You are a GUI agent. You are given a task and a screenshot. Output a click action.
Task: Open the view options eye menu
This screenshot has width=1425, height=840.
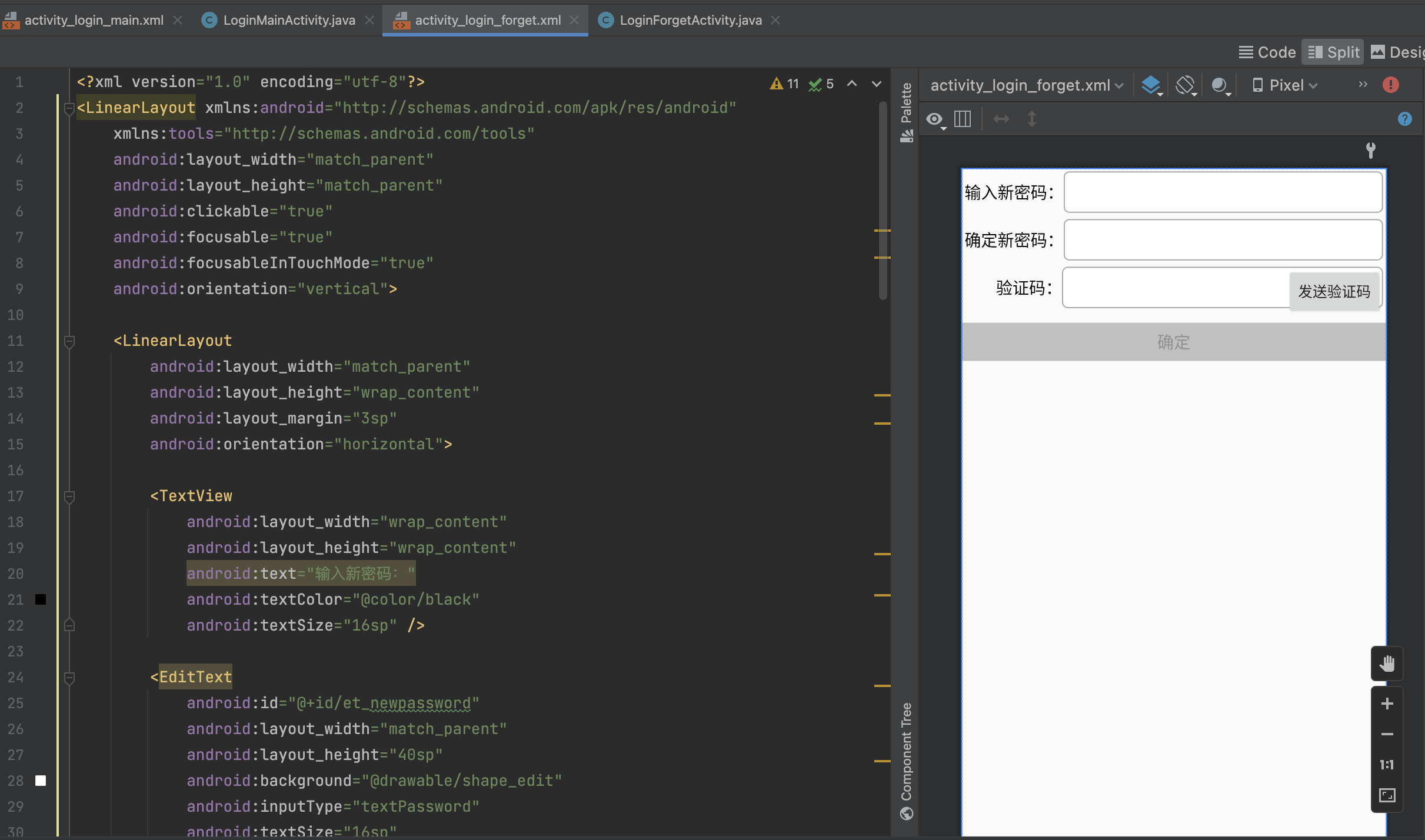tap(935, 119)
